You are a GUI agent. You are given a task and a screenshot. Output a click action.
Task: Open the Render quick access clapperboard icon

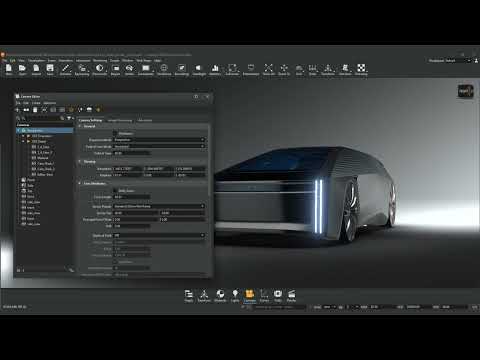tap(291, 296)
